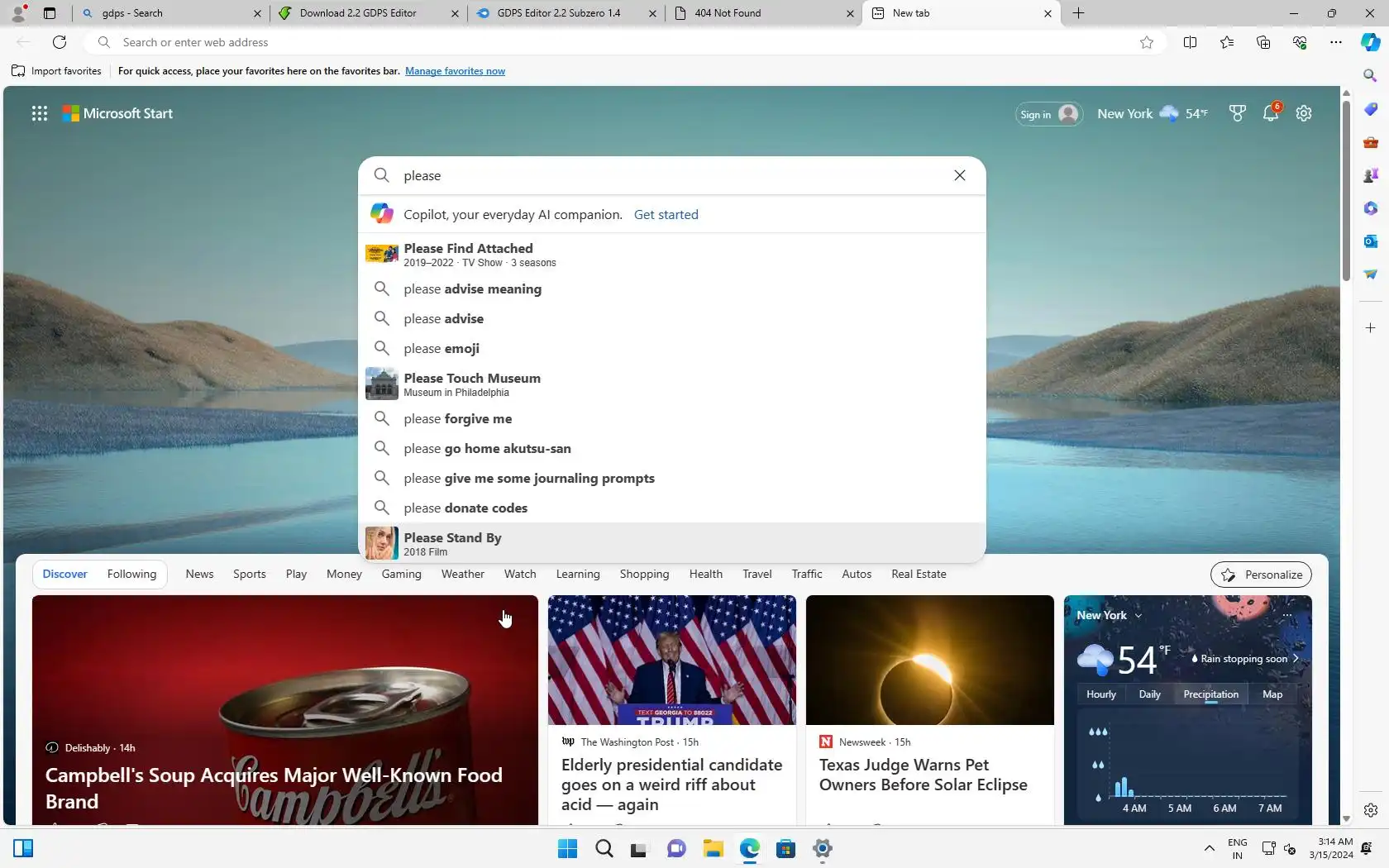Select the Following feed tab

(131, 574)
